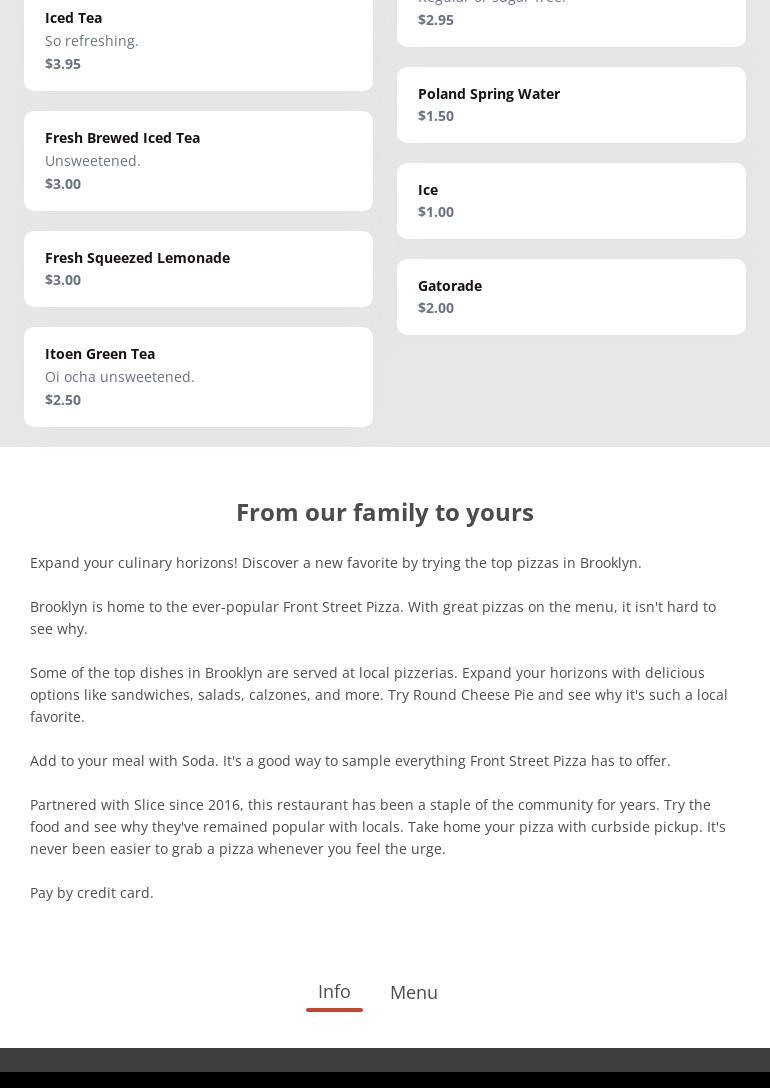This screenshot has width=770, height=1088.
Task: Click the 'Oi ocha unsweetened.' description
Action: point(120,377)
